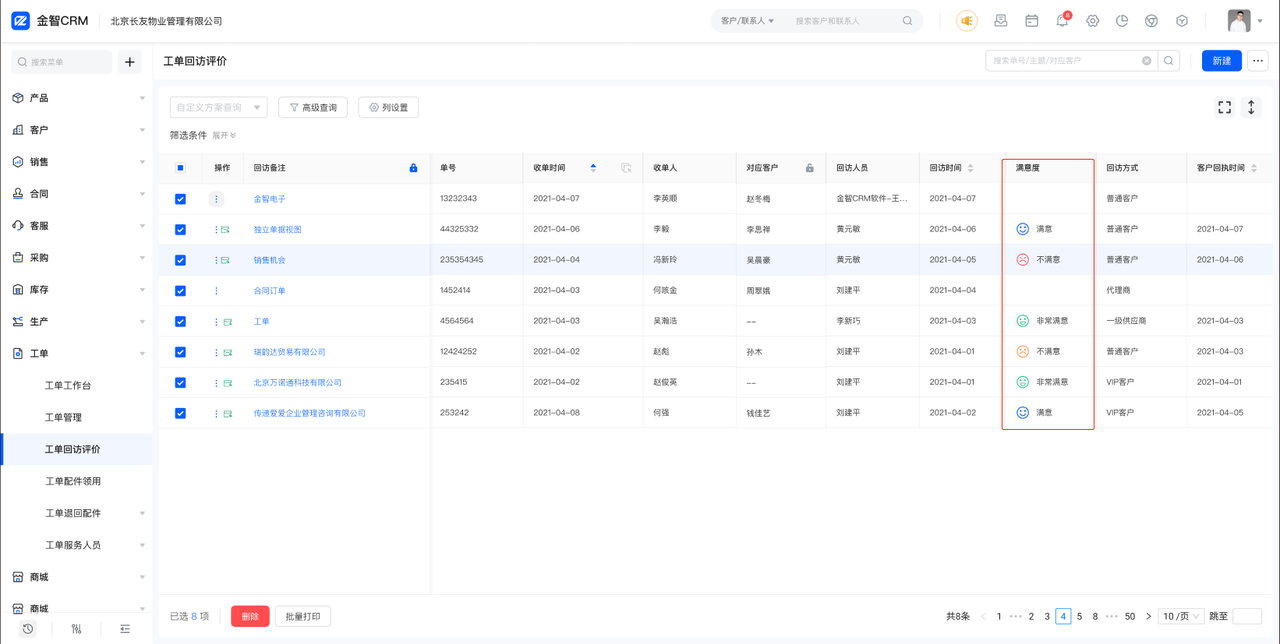Uncheck the checkbox for 销售机会 row
This screenshot has width=1280, height=644.
click(180, 260)
